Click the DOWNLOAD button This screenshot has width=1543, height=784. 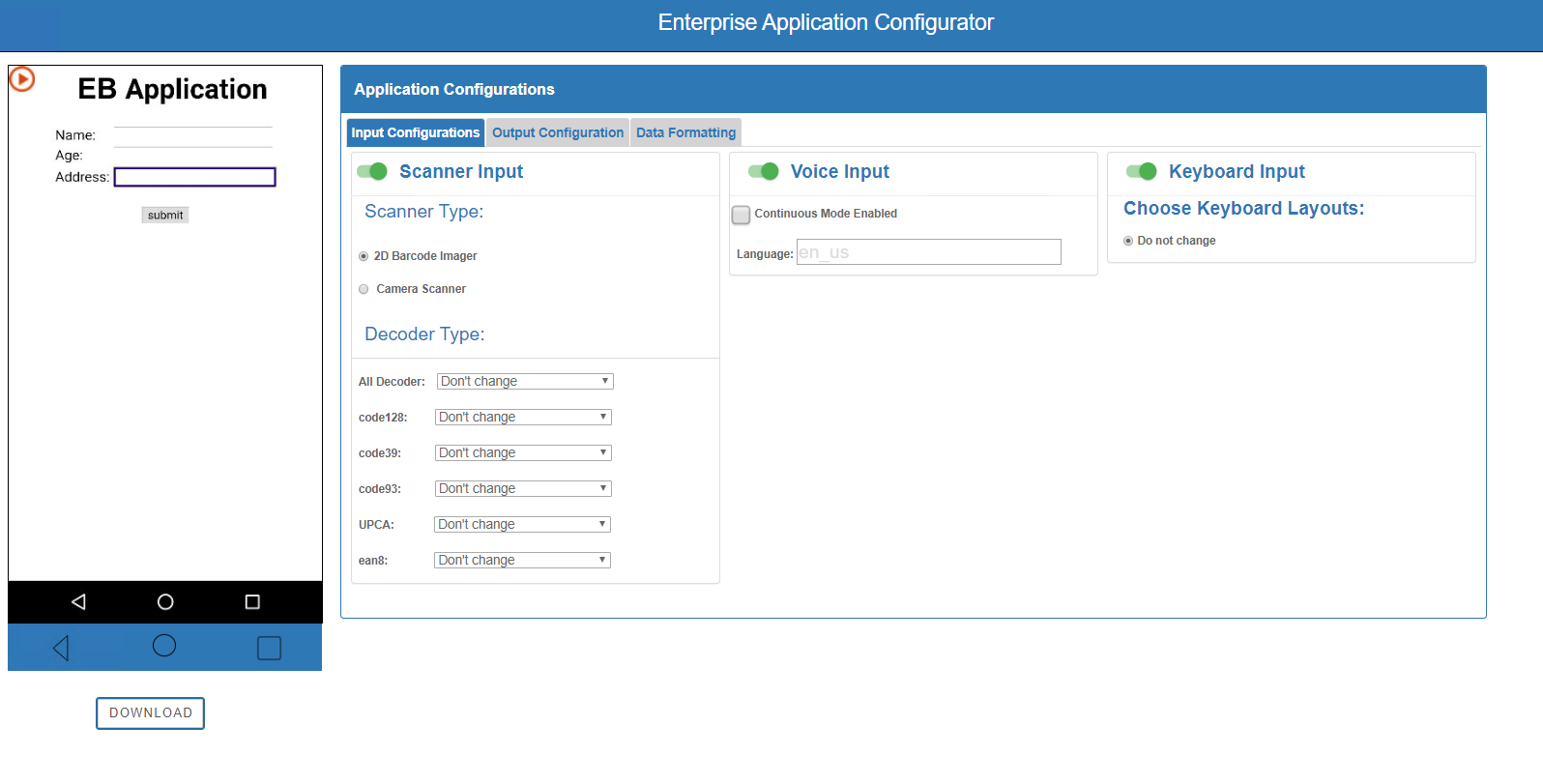(150, 713)
